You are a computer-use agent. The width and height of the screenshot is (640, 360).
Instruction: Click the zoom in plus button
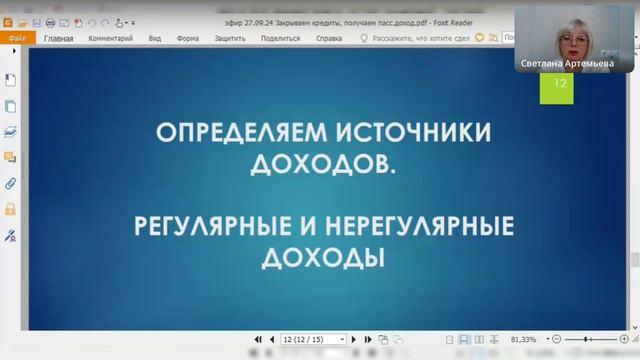pyautogui.click(x=624, y=339)
